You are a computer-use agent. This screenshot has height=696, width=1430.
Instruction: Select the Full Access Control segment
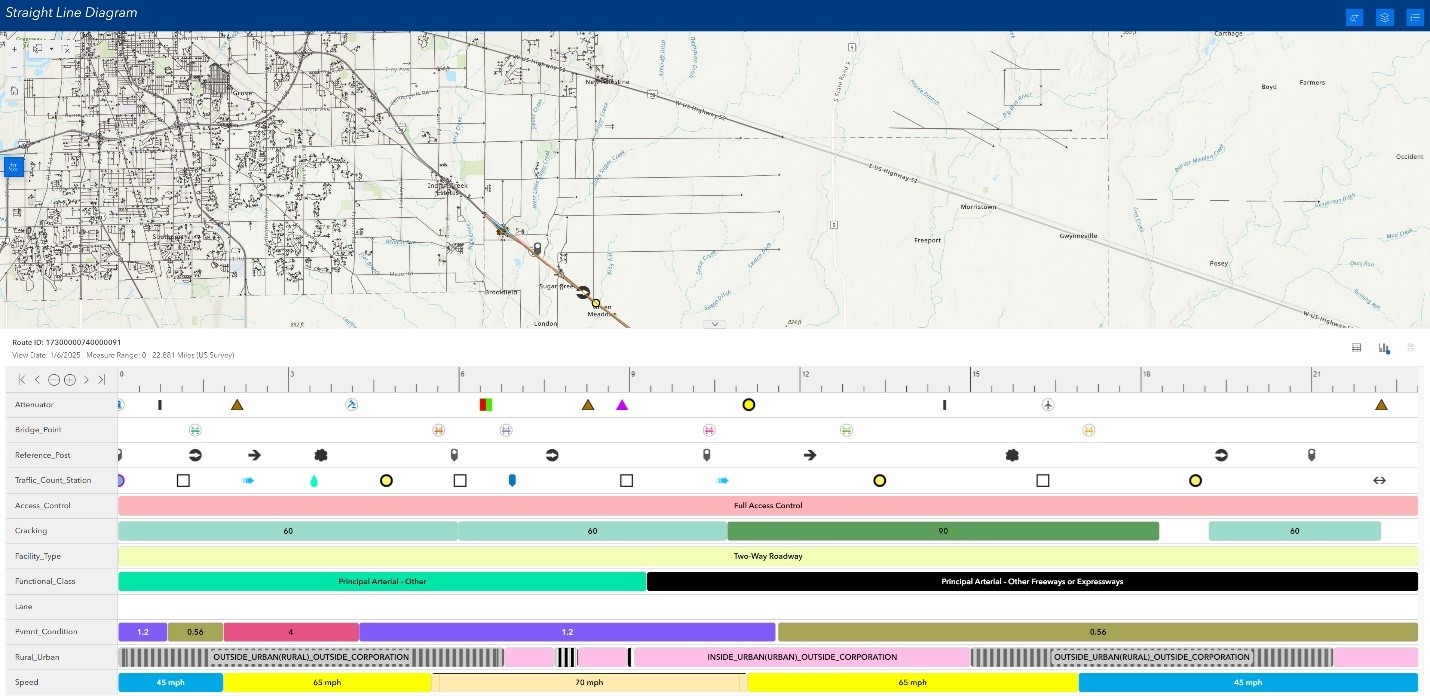click(x=767, y=505)
